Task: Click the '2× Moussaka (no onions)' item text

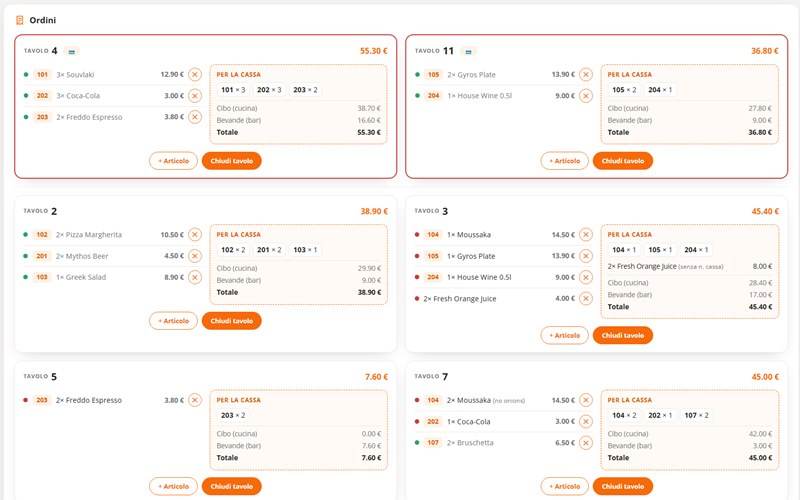Action: [x=486, y=401]
